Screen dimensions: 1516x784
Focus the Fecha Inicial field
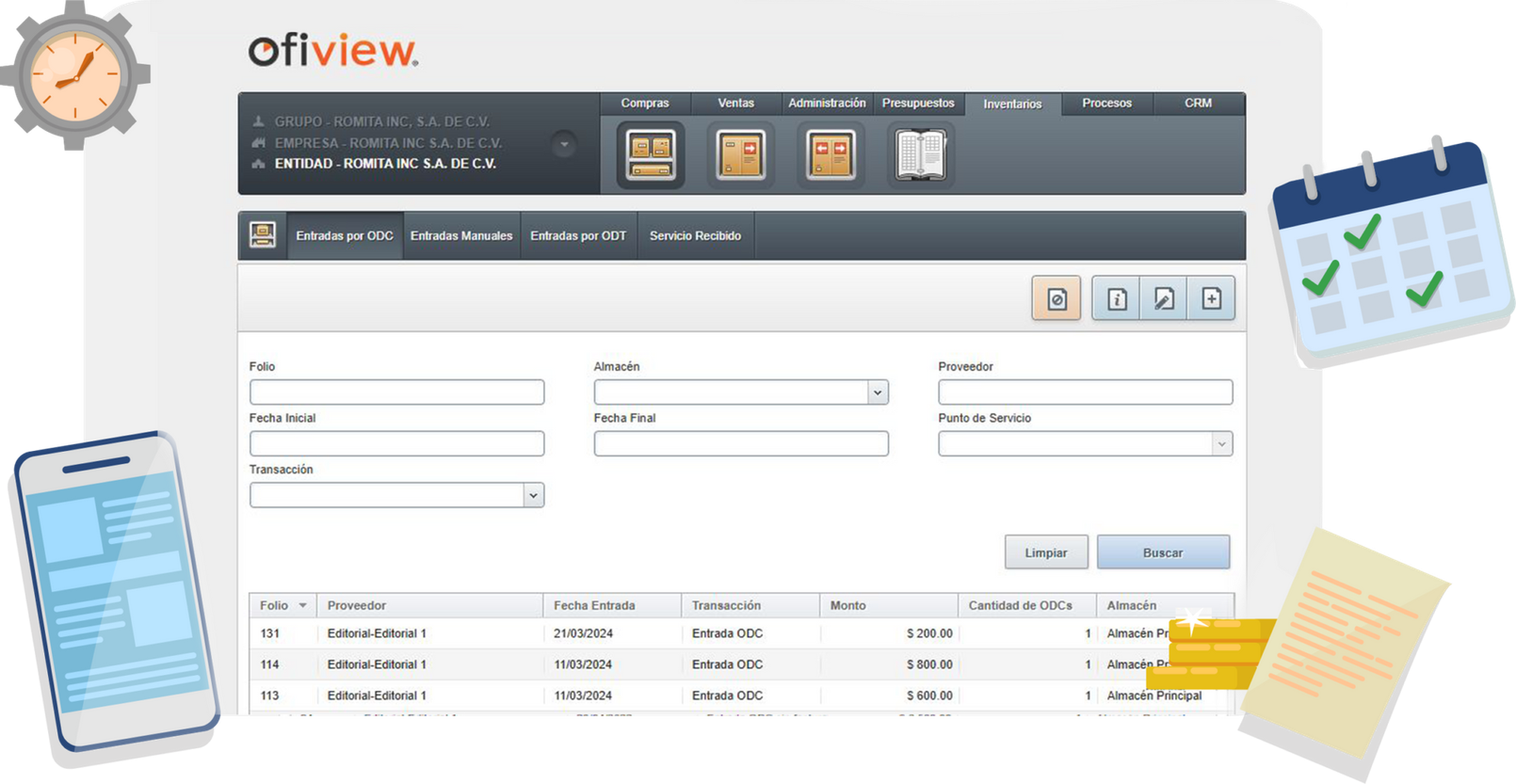point(396,444)
